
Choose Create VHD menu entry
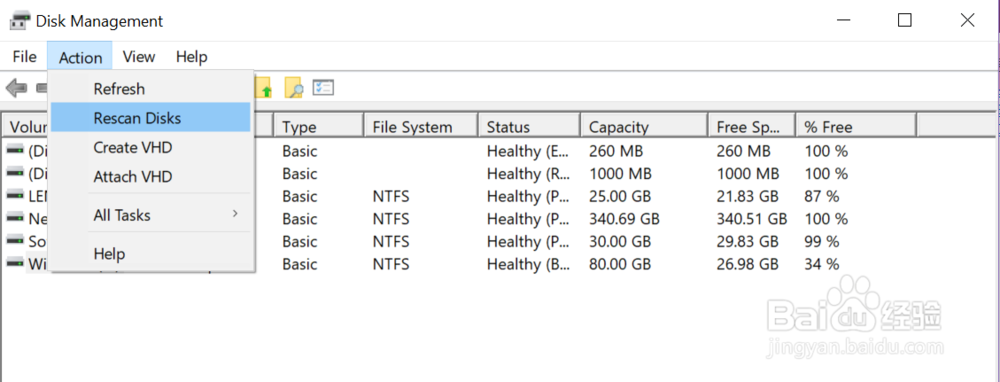pyautogui.click(x=151, y=147)
